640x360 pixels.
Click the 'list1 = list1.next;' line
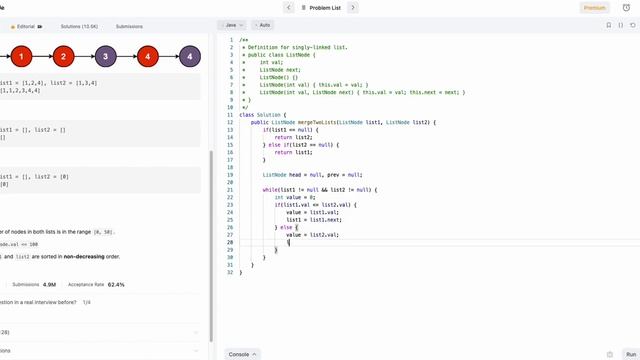(x=314, y=220)
